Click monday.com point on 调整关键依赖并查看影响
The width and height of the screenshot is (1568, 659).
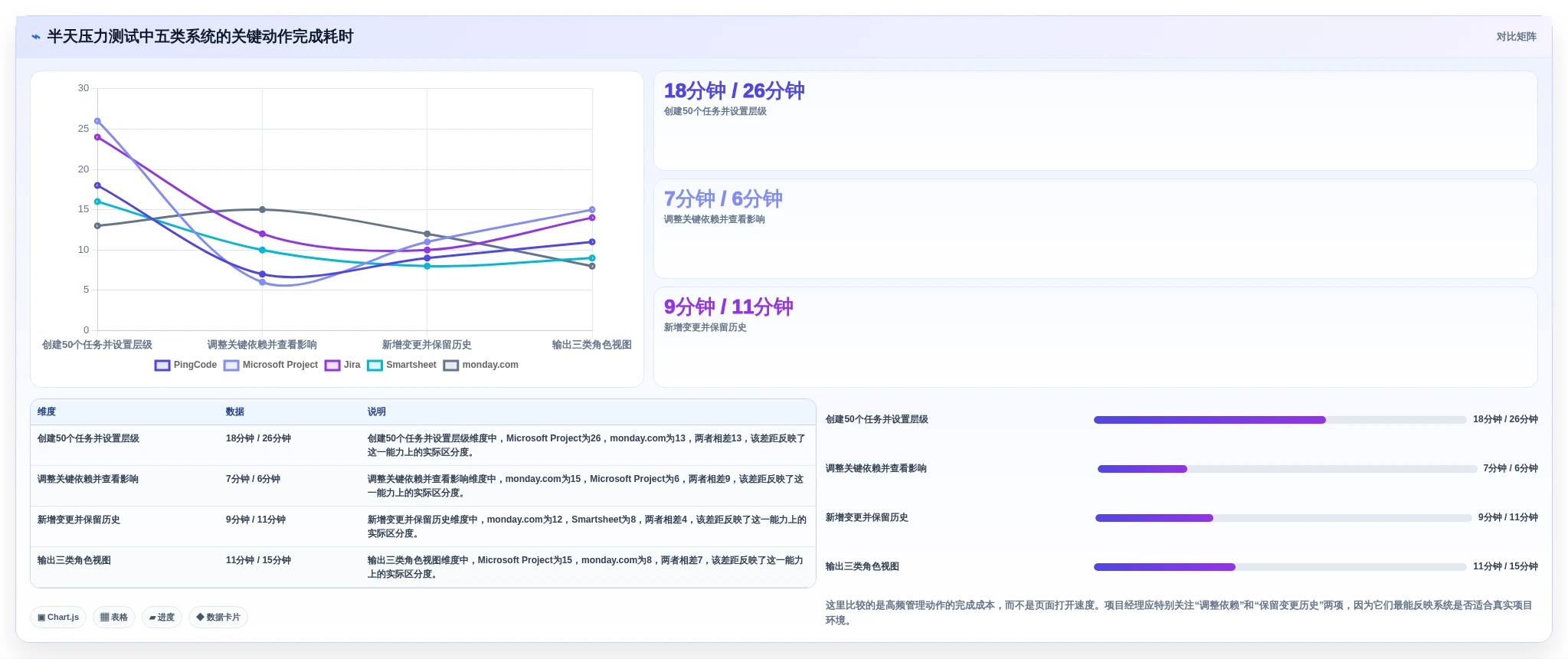[262, 209]
